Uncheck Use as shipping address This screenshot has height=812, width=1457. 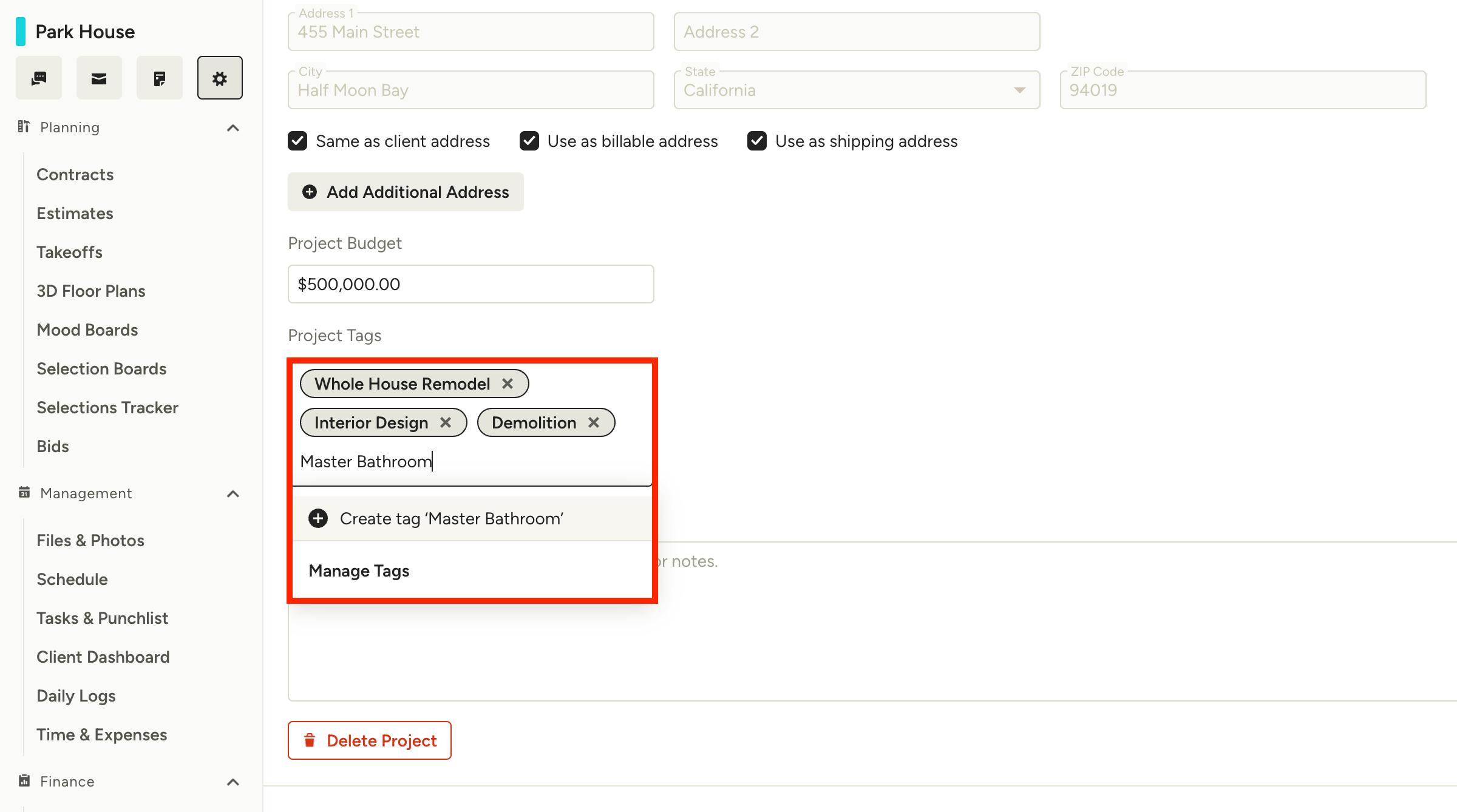tap(757, 141)
